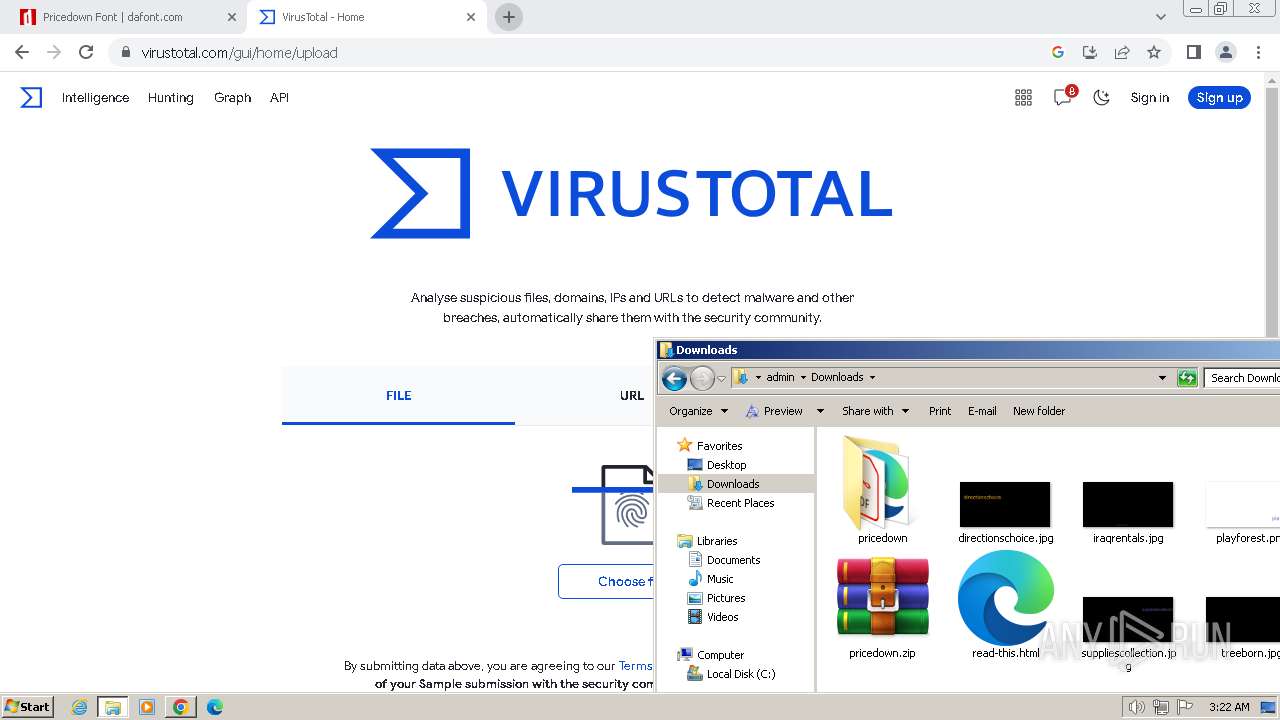The image size is (1280, 720).
Task: Click the volume icon in system tray
Action: pyautogui.click(x=1136, y=707)
